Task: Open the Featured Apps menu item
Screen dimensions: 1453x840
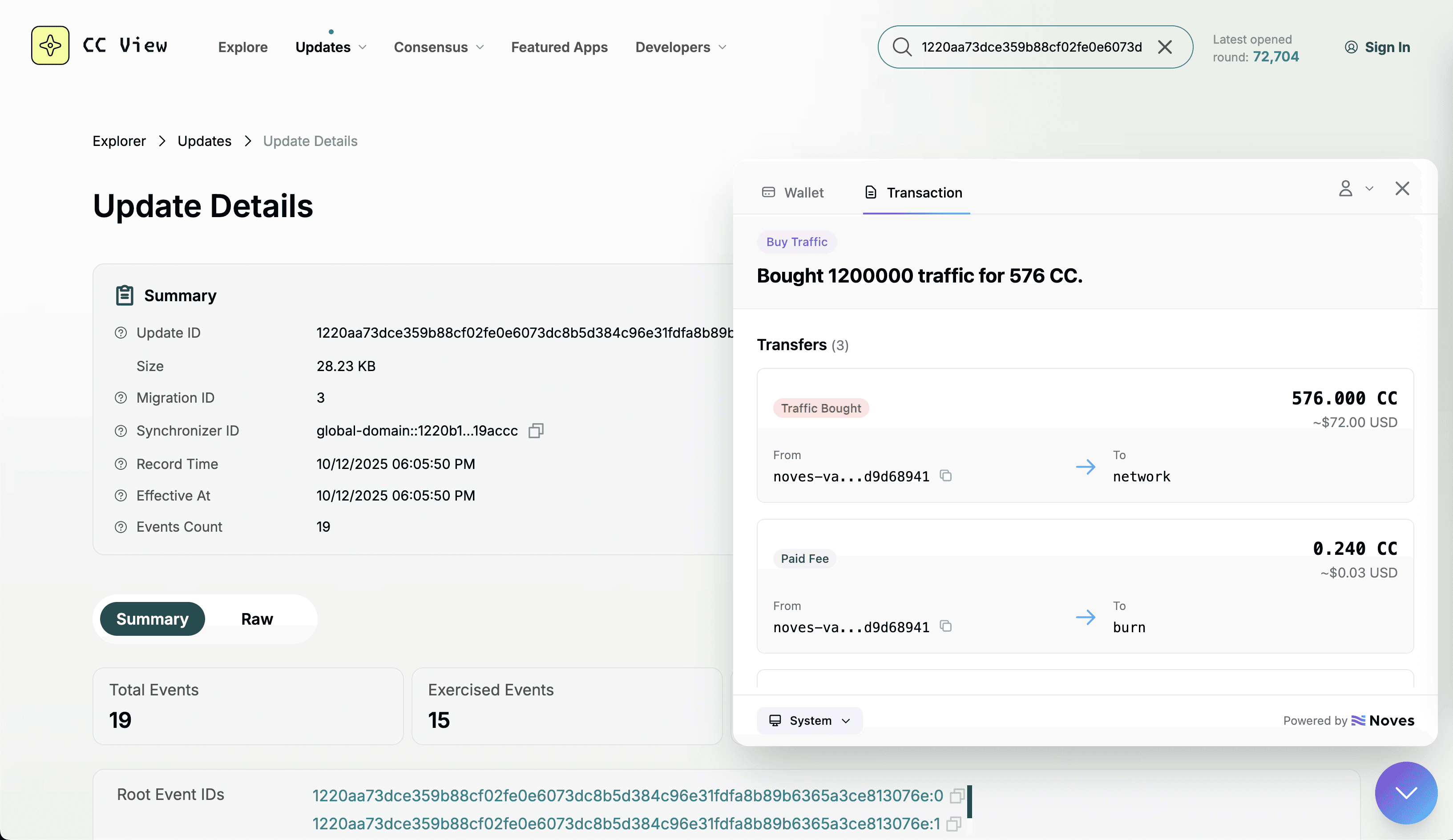Action: tap(559, 47)
